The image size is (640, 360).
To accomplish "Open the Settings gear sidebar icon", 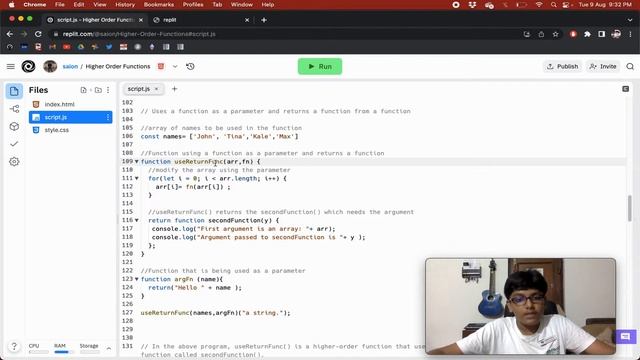I will [x=14, y=162].
